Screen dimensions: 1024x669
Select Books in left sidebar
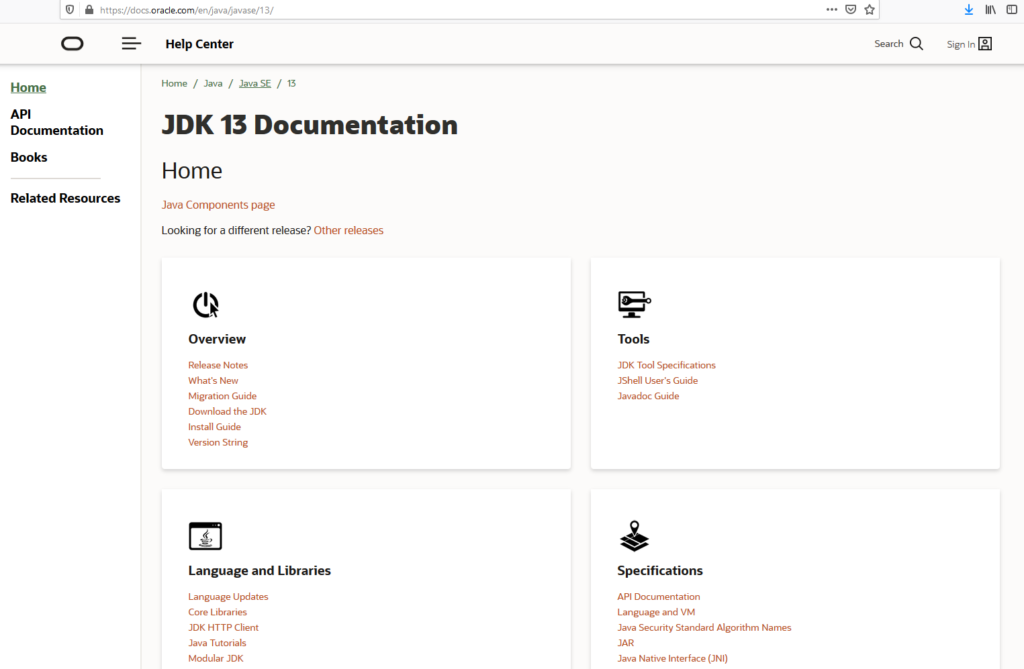tap(29, 157)
